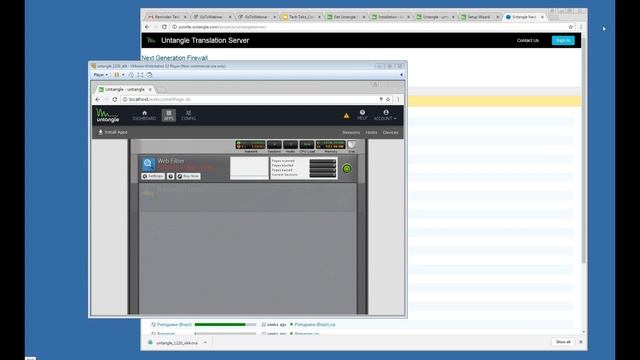Open the Sessions view
This screenshot has width=640, height=360.
point(351,132)
